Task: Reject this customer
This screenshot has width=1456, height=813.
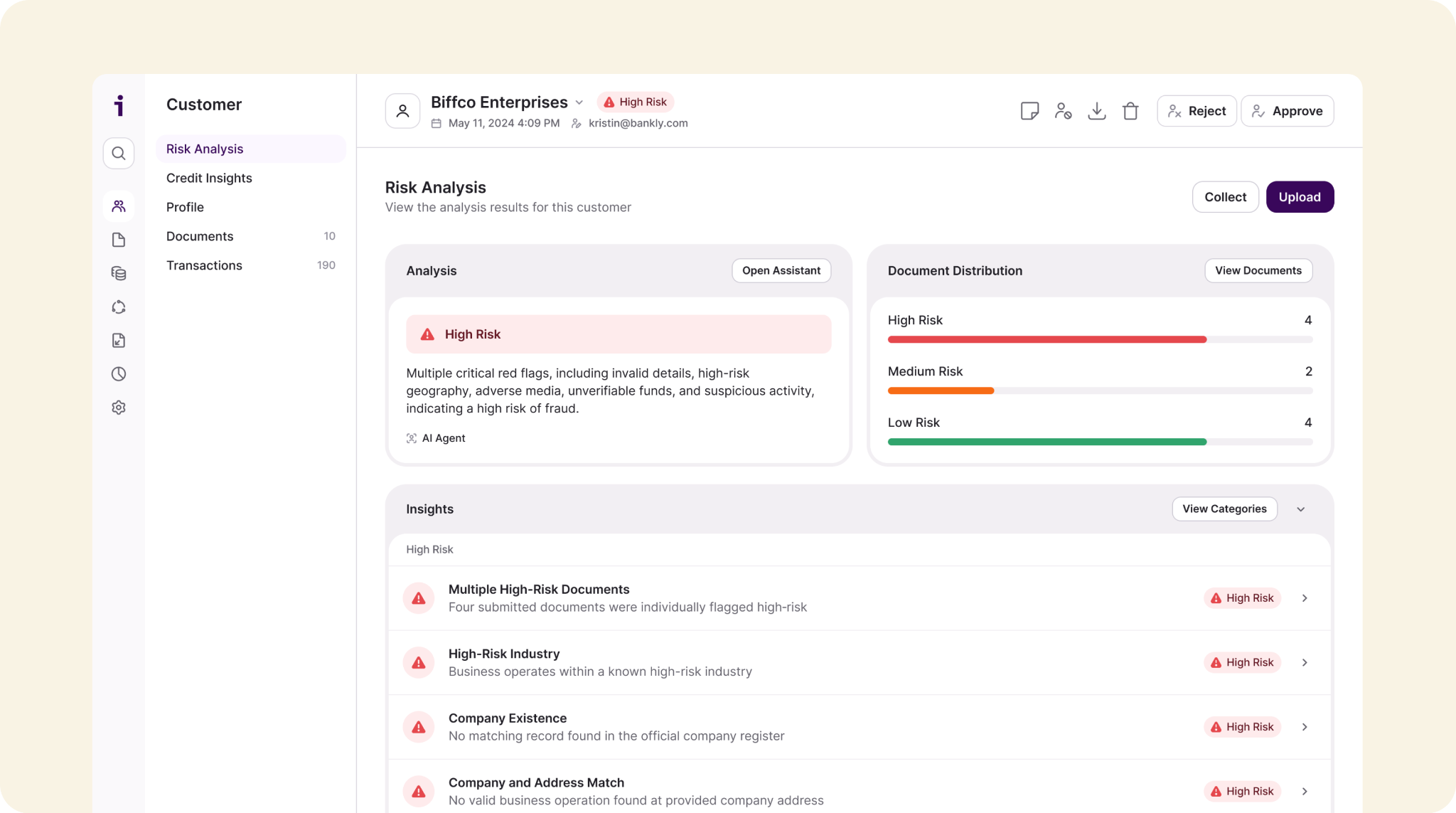Action: (x=1197, y=111)
